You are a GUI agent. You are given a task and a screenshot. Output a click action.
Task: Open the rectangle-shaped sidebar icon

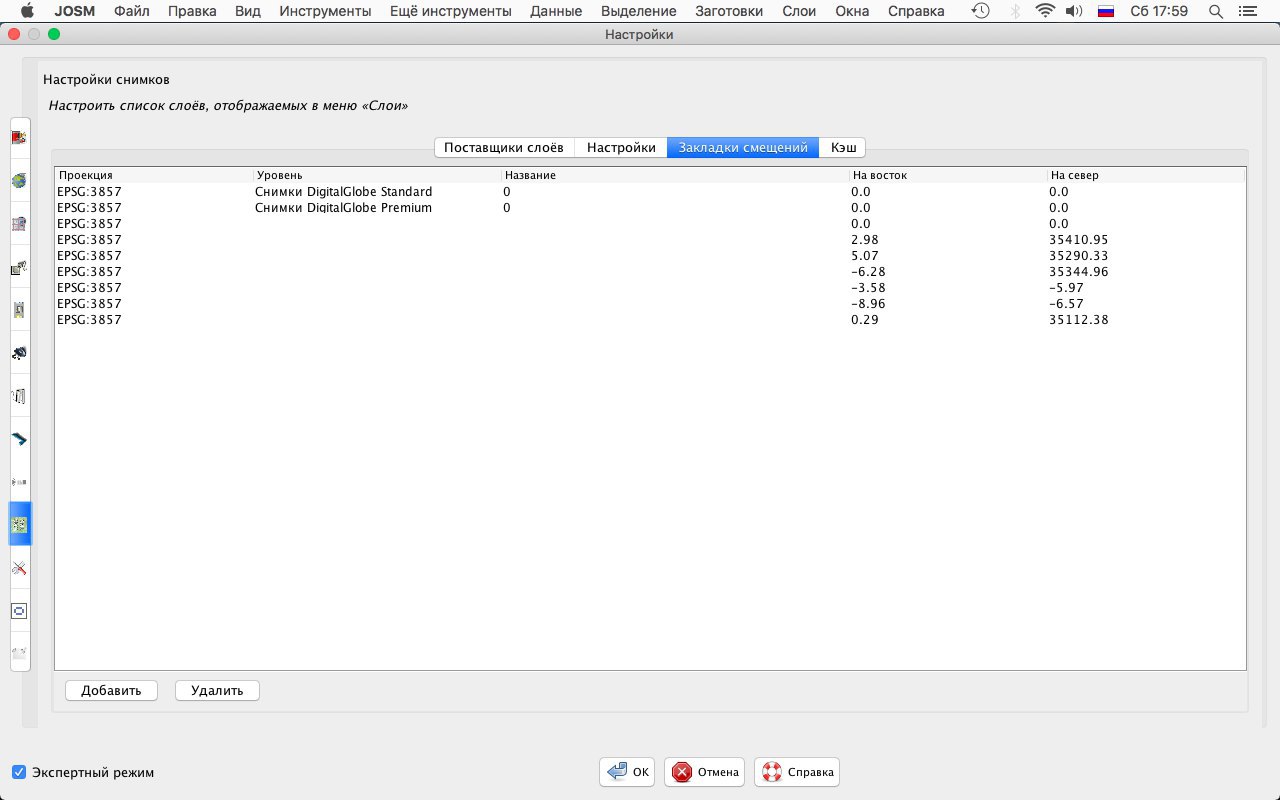pos(19,611)
